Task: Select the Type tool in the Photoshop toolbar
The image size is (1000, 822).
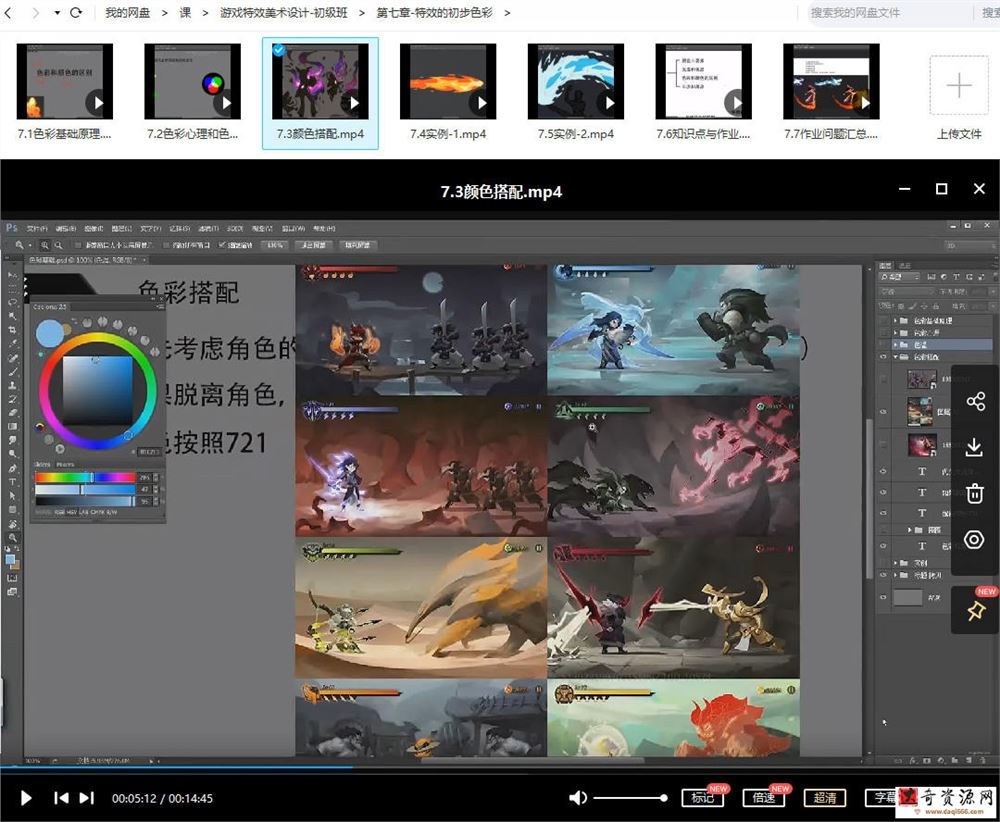Action: [12, 482]
